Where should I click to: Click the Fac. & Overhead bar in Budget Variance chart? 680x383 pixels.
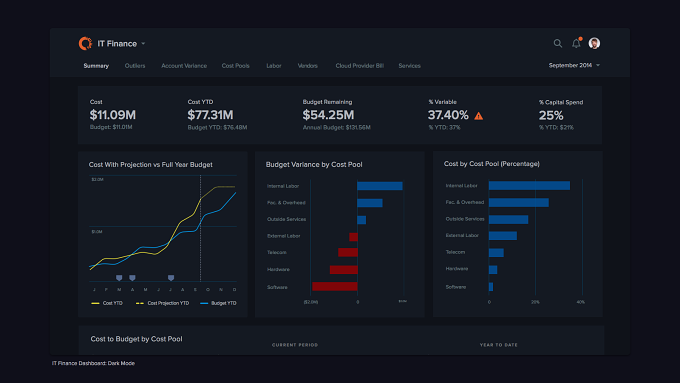[x=370, y=203]
